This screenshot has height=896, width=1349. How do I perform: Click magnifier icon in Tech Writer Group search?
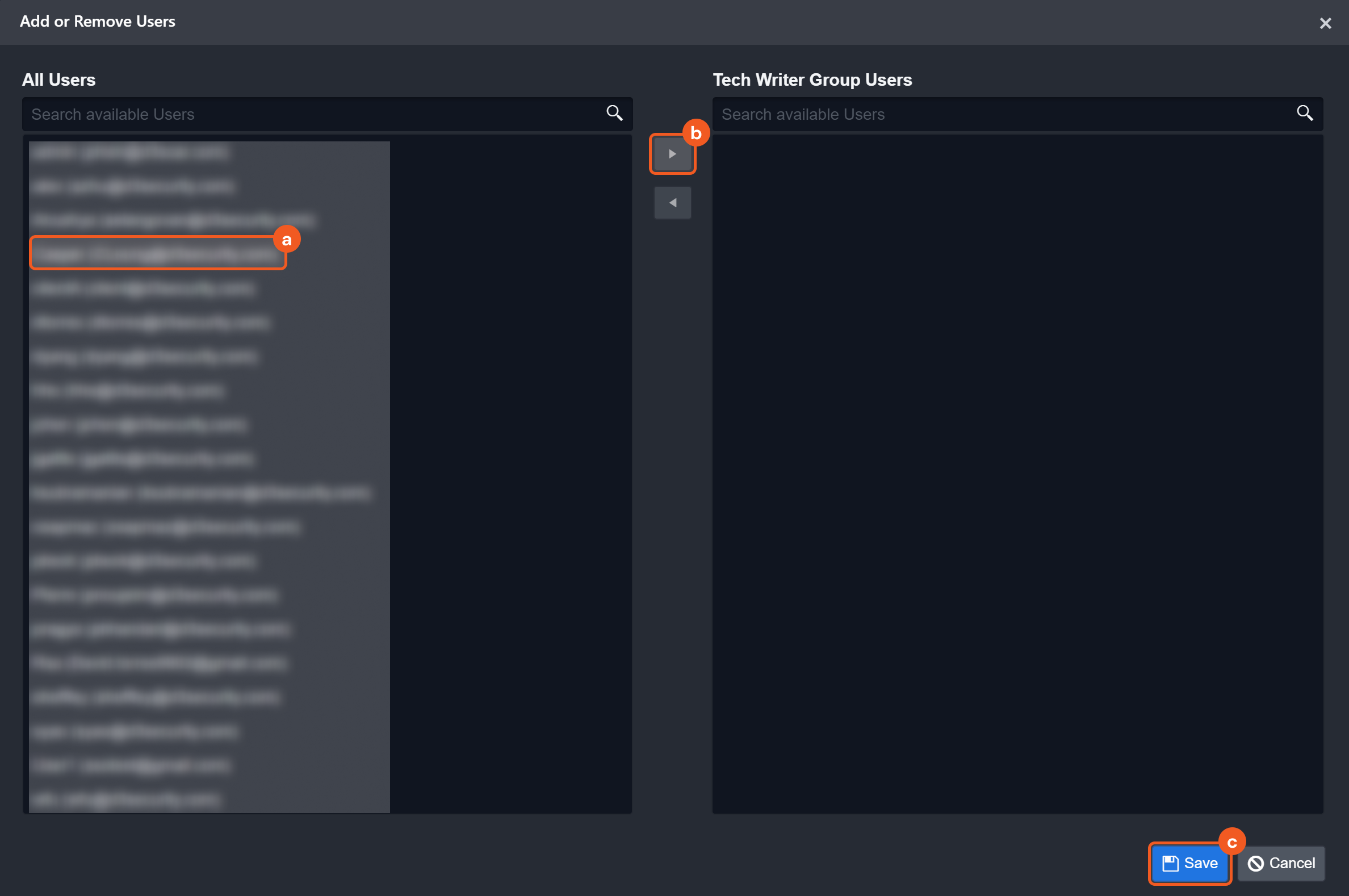1305,113
